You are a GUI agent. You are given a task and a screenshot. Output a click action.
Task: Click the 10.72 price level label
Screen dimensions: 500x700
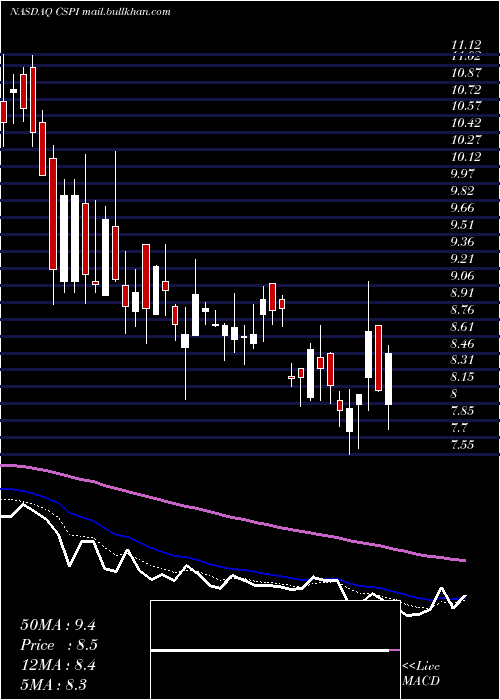[466, 90]
